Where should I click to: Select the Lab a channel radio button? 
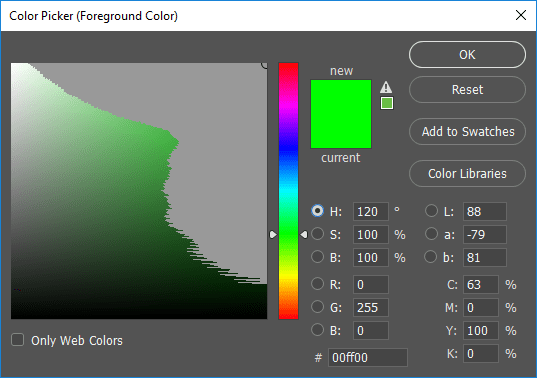(431, 234)
